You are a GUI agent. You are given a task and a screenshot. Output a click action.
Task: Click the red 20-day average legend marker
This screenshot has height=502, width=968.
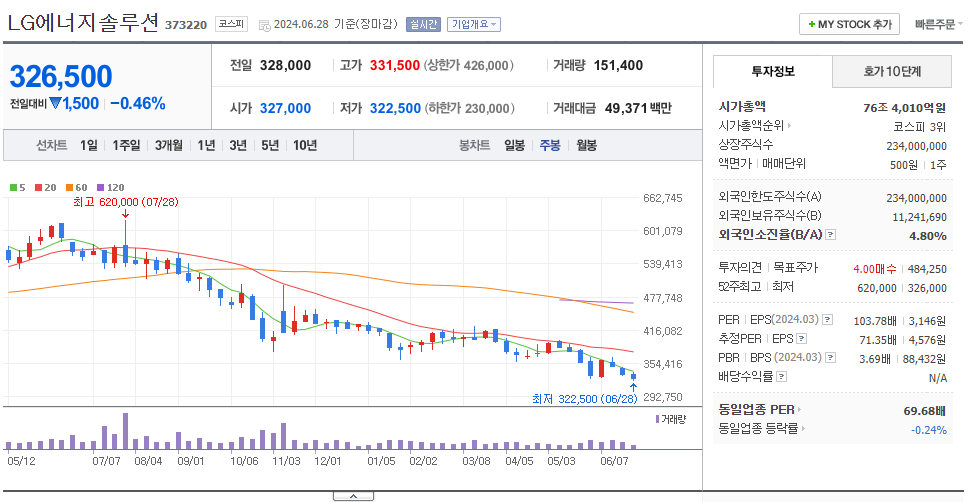[x=38, y=188]
